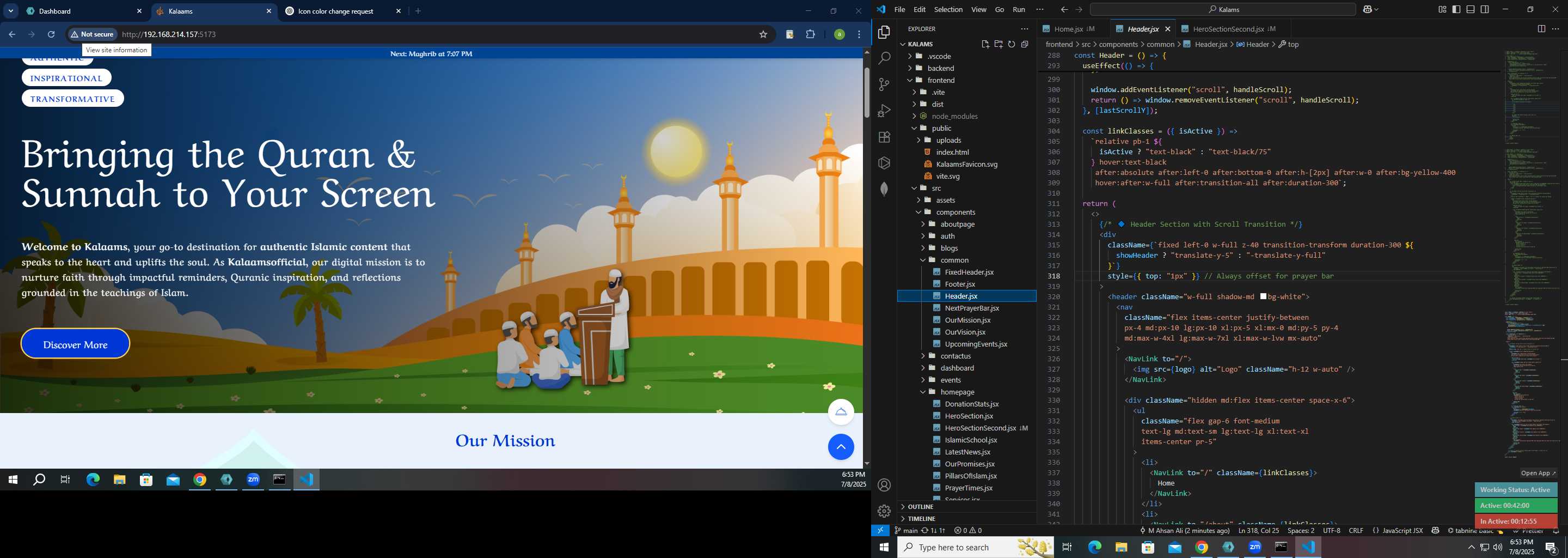
Task: Open the MongoDB leaf icon in activity bar
Action: (x=884, y=189)
